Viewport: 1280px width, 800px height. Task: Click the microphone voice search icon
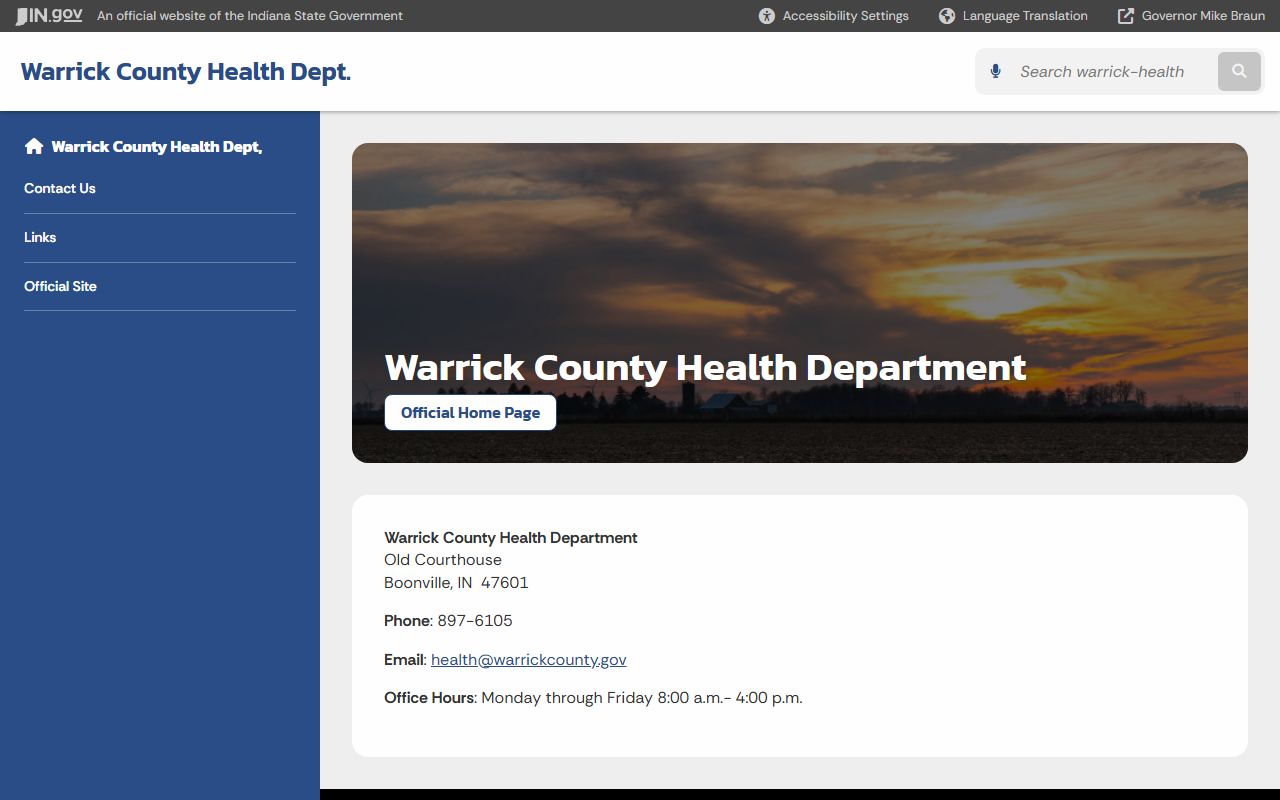pyautogui.click(x=995, y=71)
